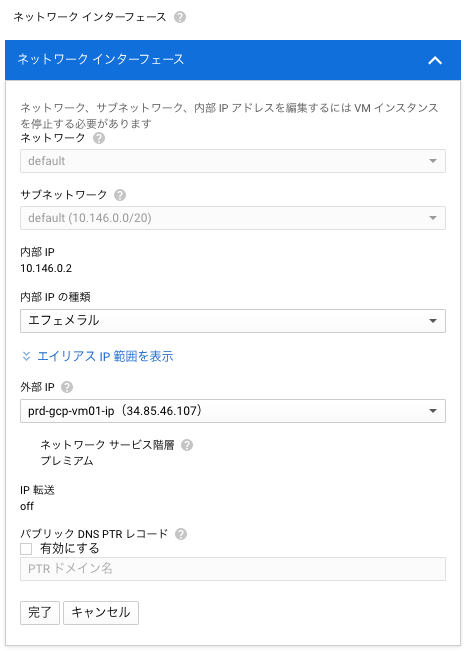Click the 10.146.0.2 internal IP value
This screenshot has width=467, height=651.
coord(46,268)
